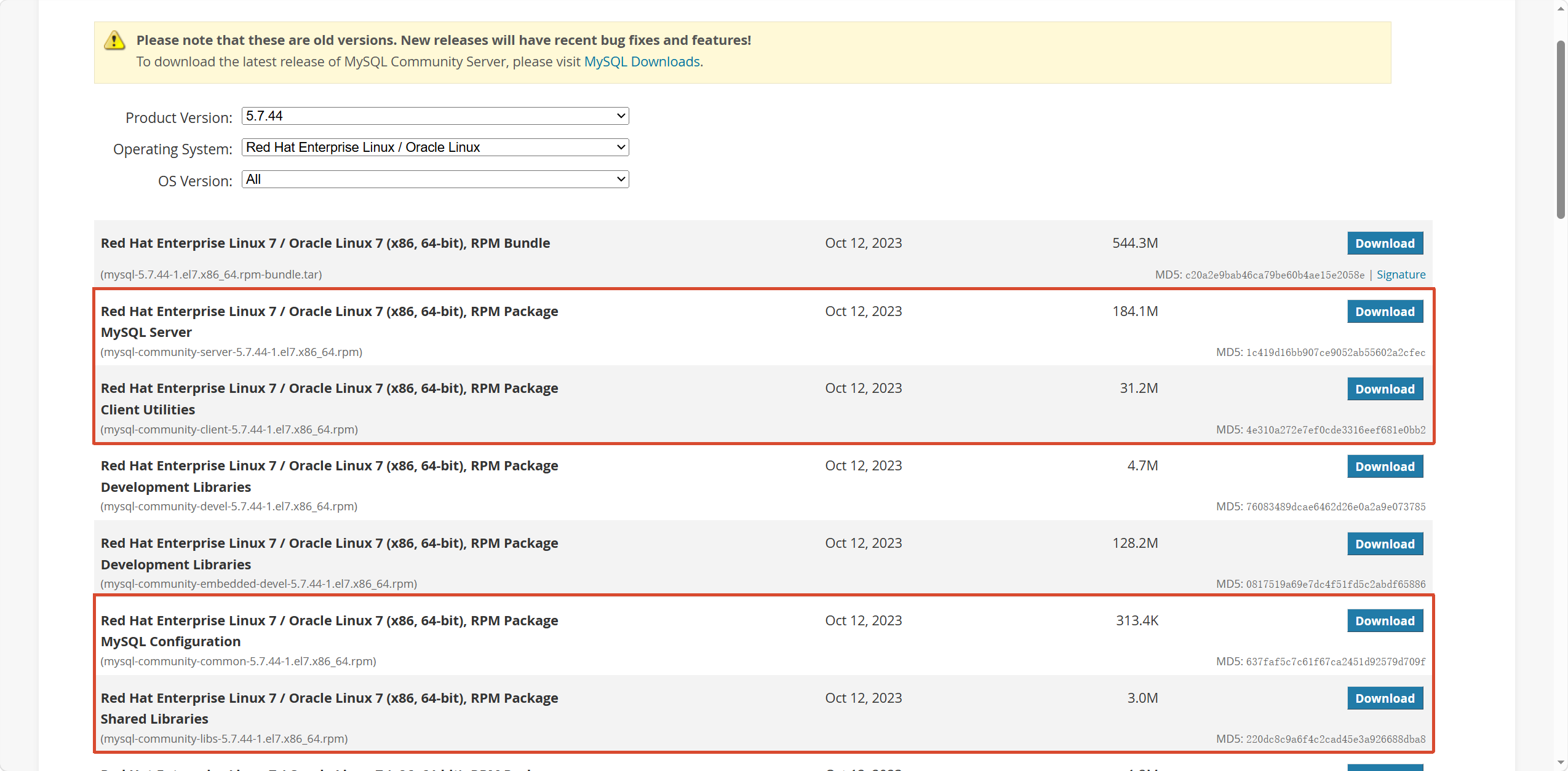
Task: Follow the MySQL Downloads link
Action: click(x=642, y=61)
